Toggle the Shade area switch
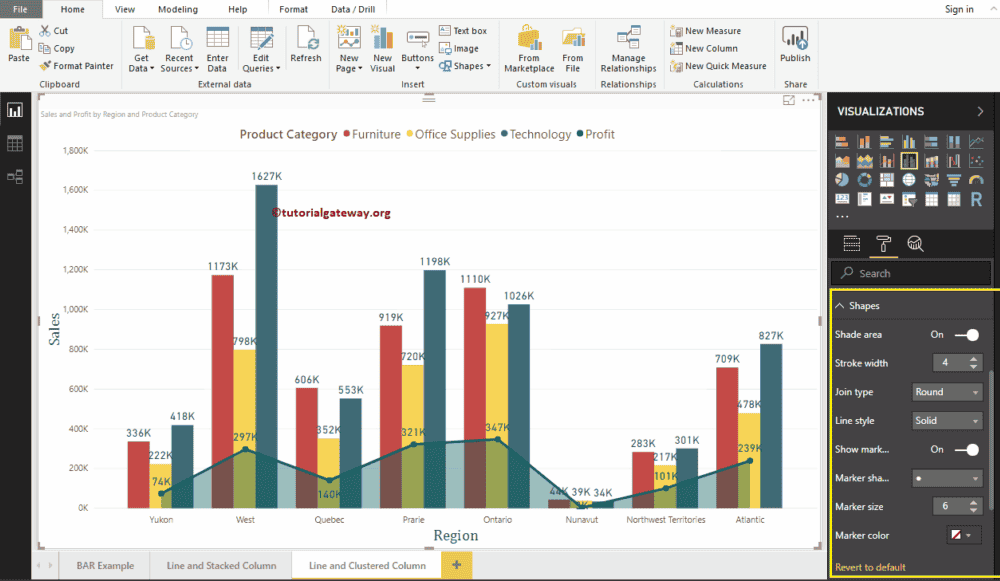1000x581 pixels. 966,335
